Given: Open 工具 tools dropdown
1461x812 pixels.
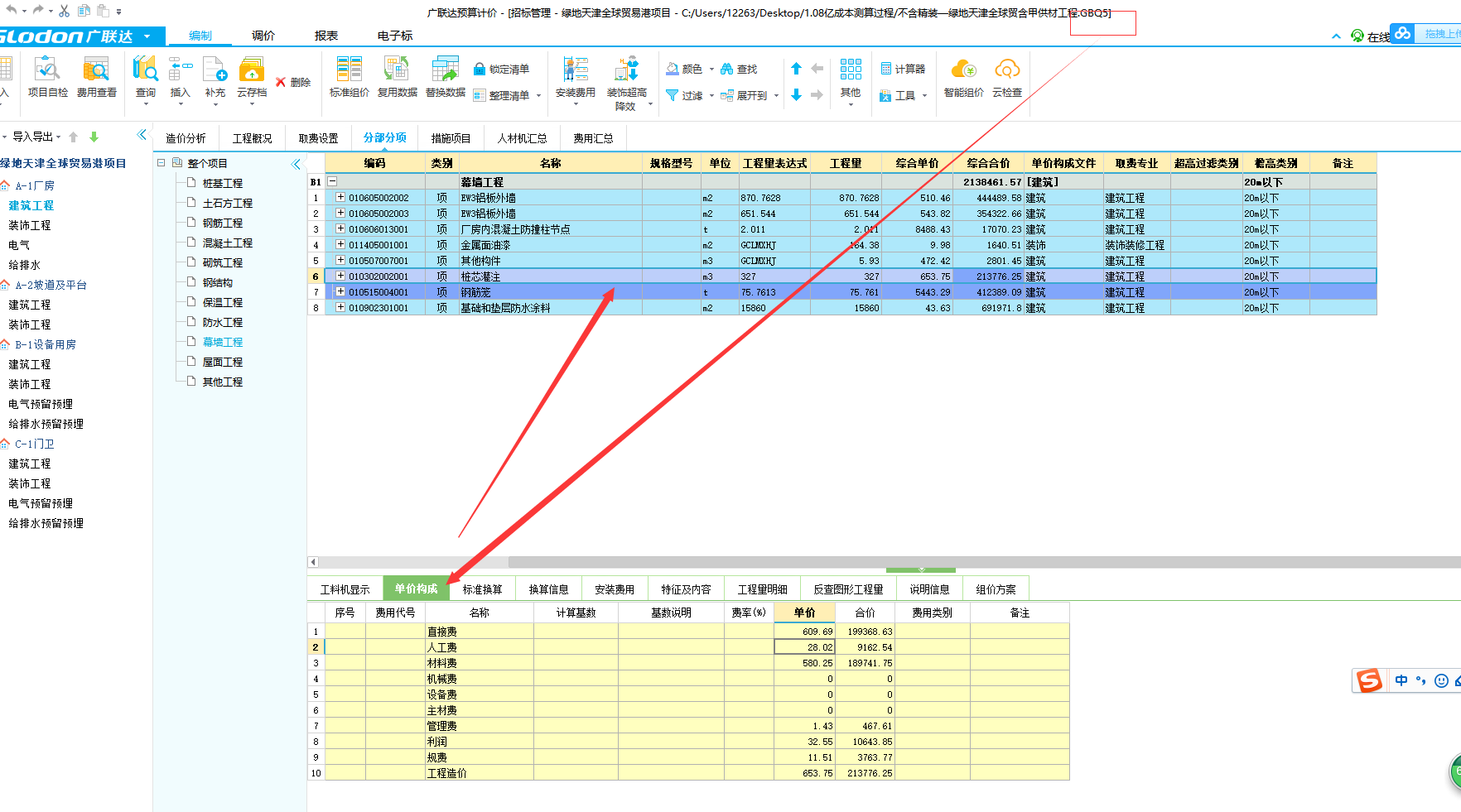Looking at the screenshot, I should (x=904, y=95).
